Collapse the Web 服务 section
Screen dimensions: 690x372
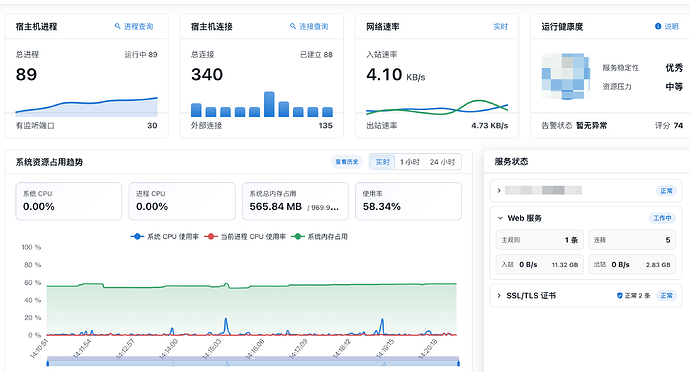(x=500, y=218)
